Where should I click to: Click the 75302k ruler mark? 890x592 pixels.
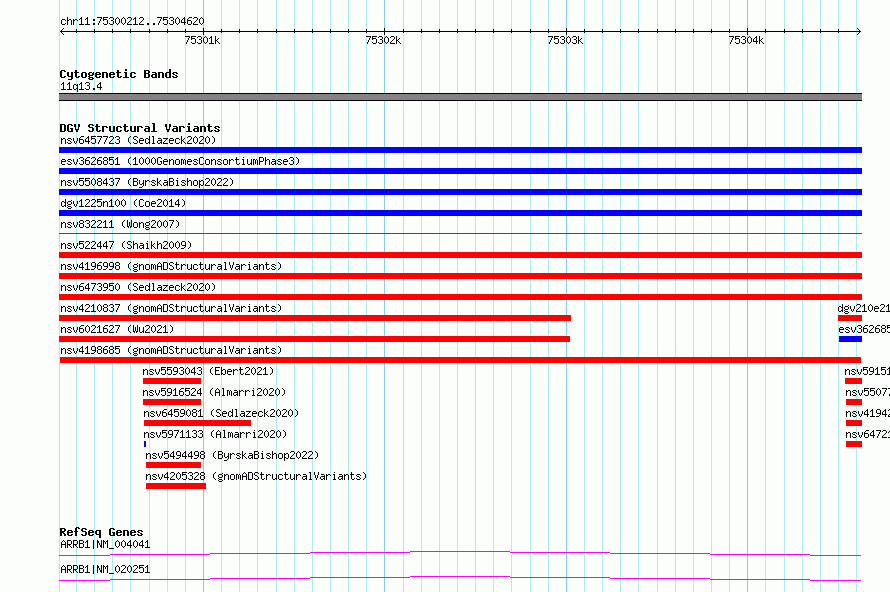pos(383,40)
